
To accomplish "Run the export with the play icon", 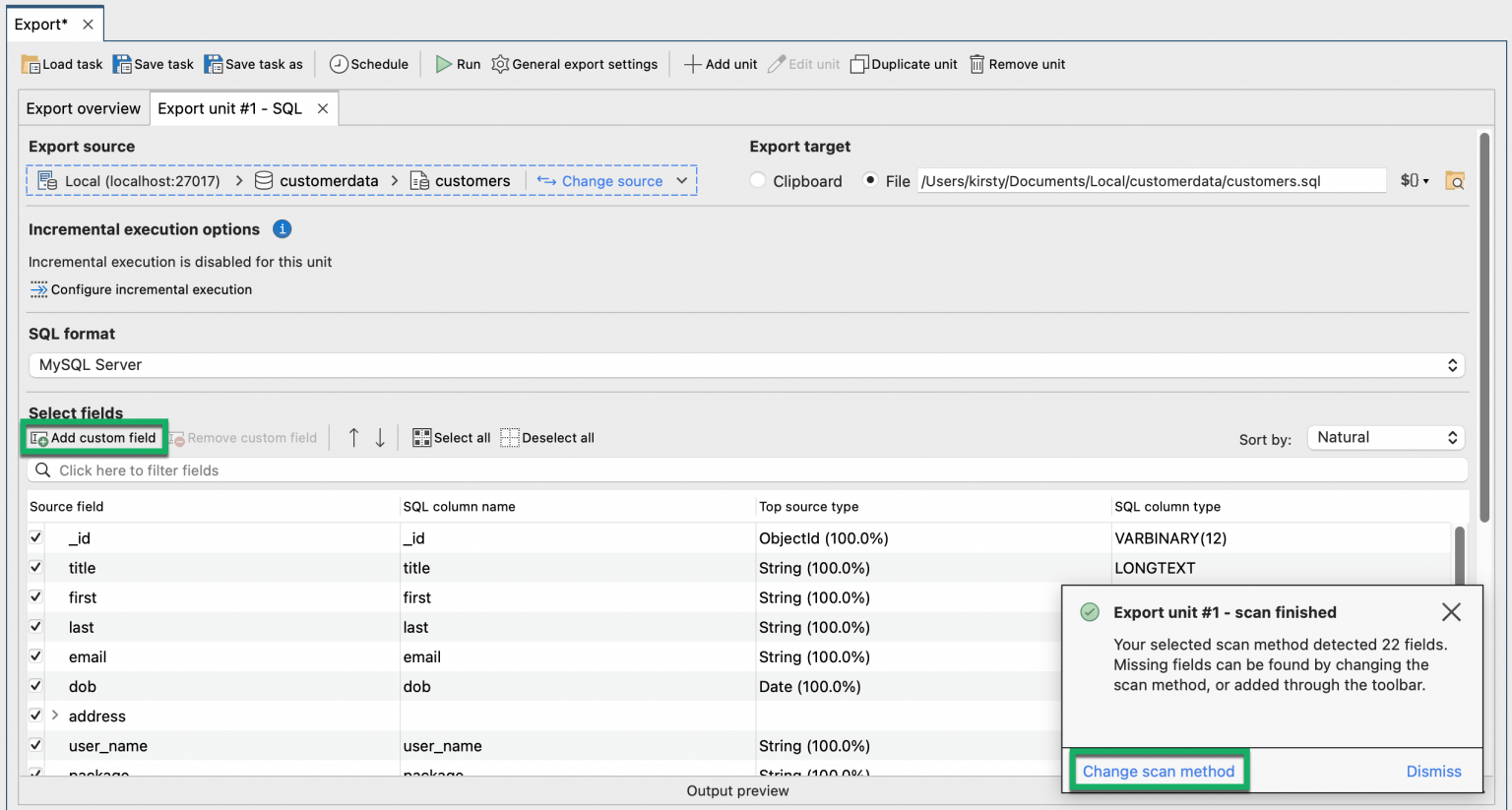I will click(444, 64).
